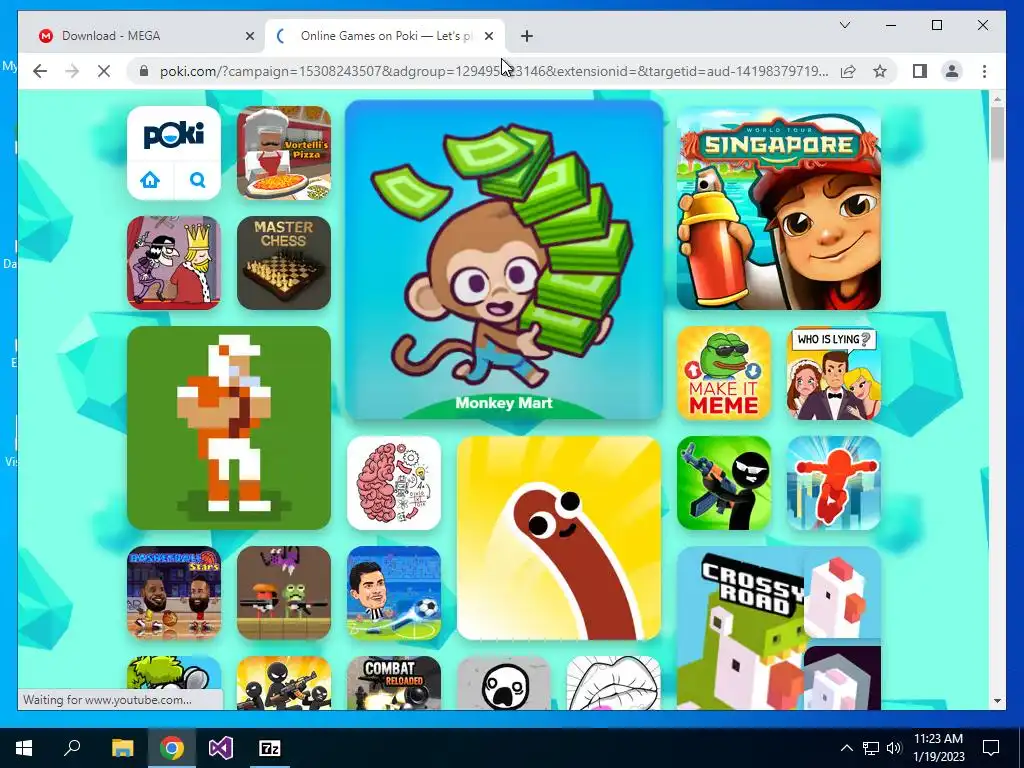Viewport: 1024px width, 768px height.
Task: Open a new browser tab
Action: 527,37
